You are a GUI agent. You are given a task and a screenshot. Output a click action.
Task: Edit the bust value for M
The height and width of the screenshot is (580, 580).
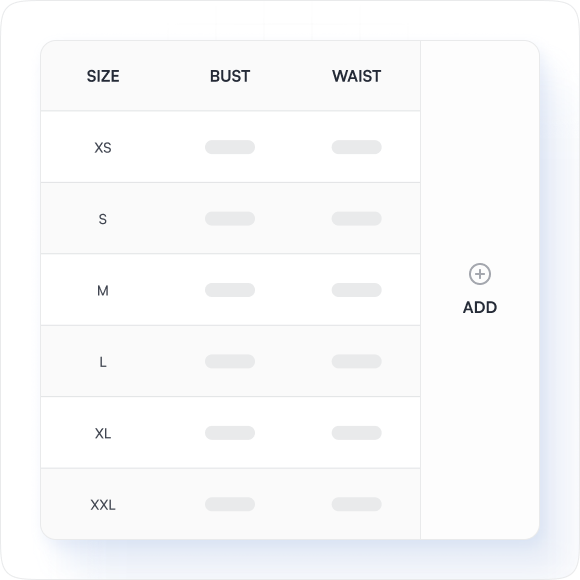230,290
